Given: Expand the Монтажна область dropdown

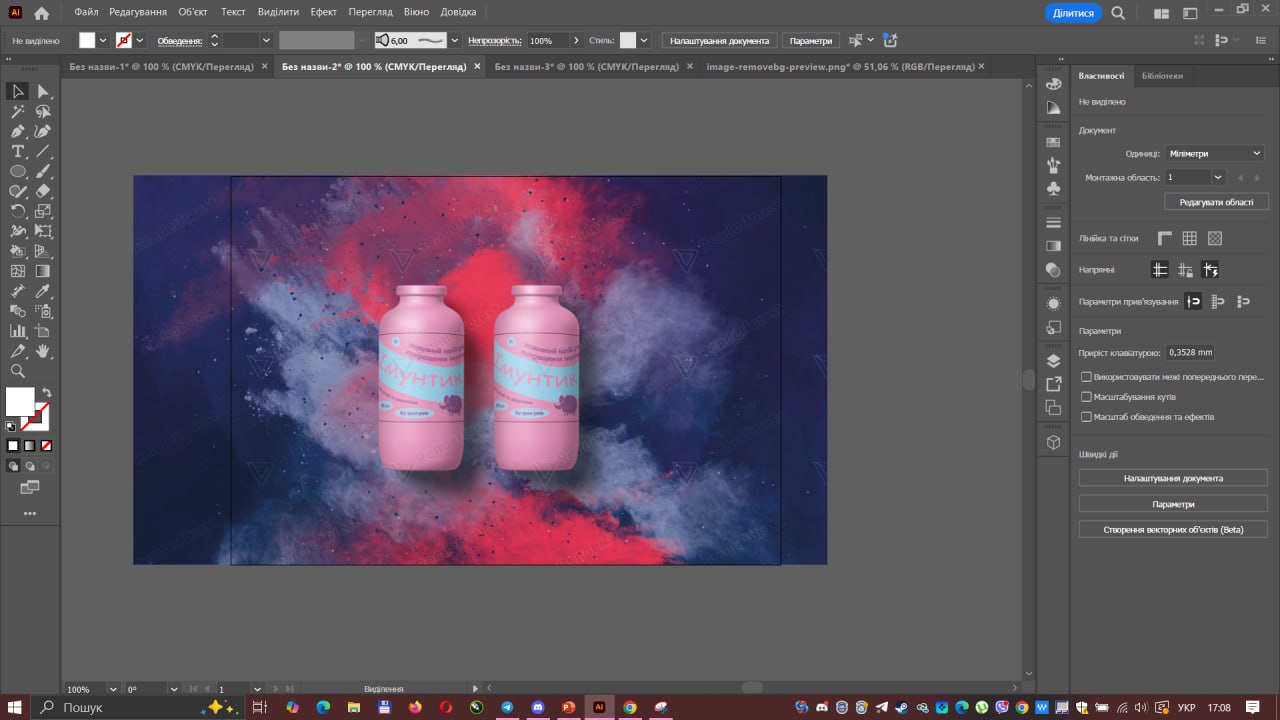Looking at the screenshot, I should (1217, 177).
